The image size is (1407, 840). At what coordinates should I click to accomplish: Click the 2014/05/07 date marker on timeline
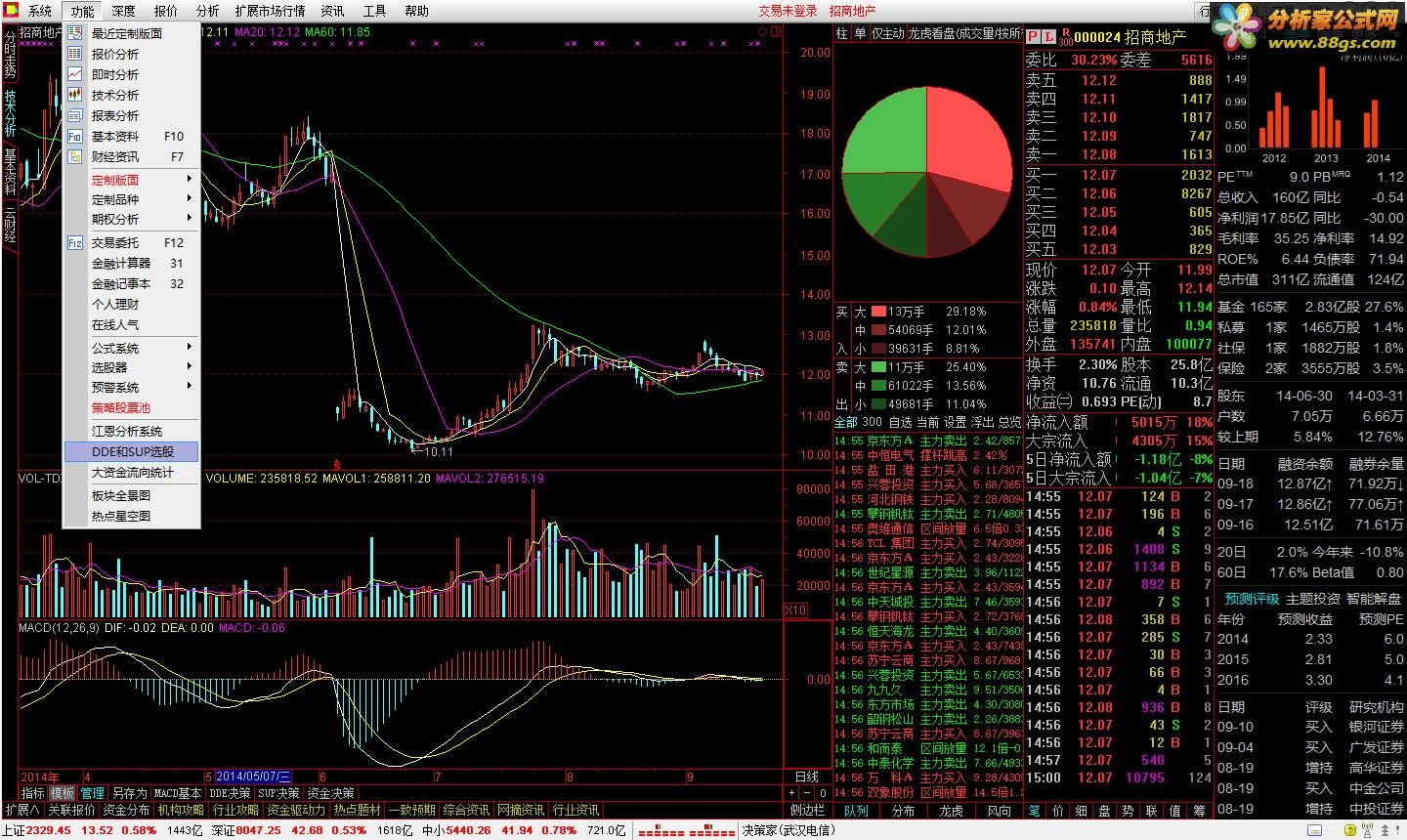(x=253, y=777)
